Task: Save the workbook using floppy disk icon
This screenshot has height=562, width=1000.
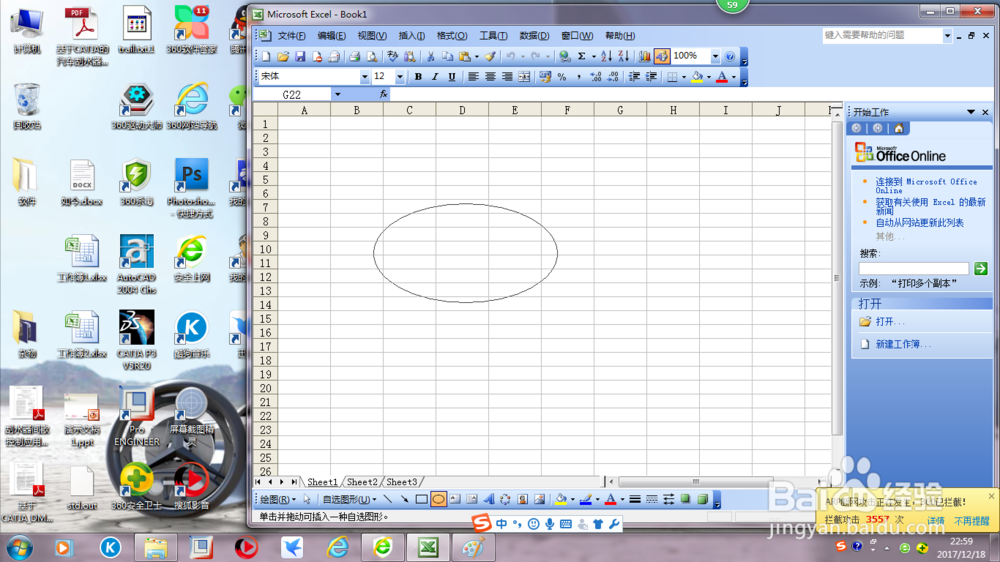Action: (300, 57)
